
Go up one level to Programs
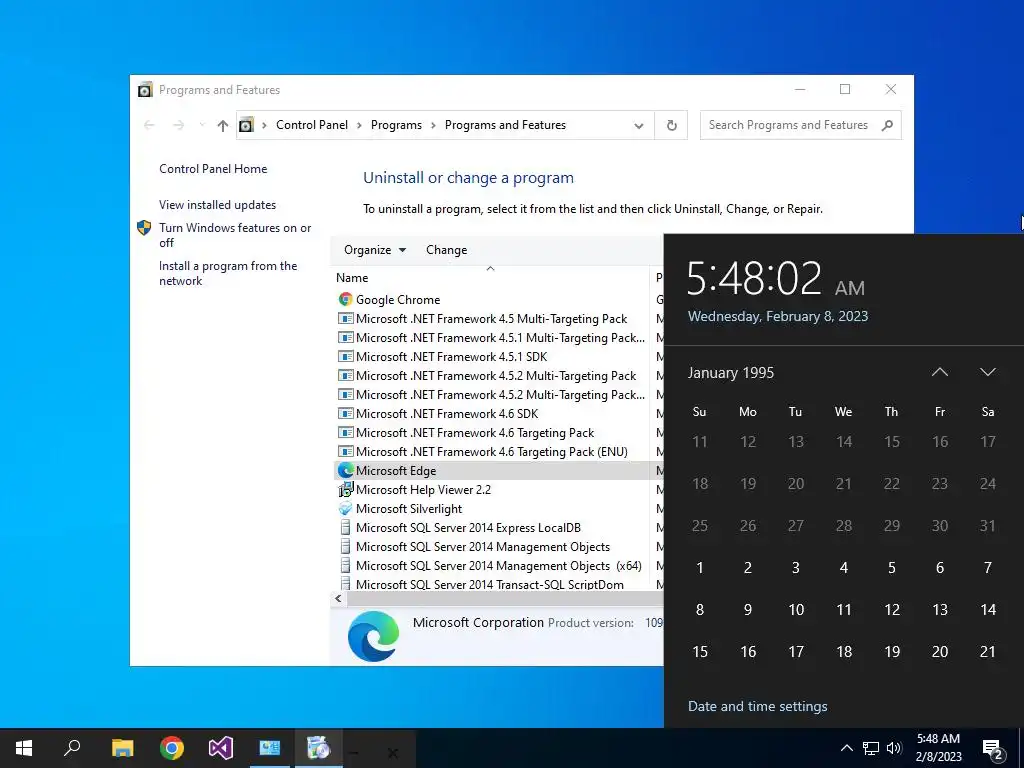point(223,125)
